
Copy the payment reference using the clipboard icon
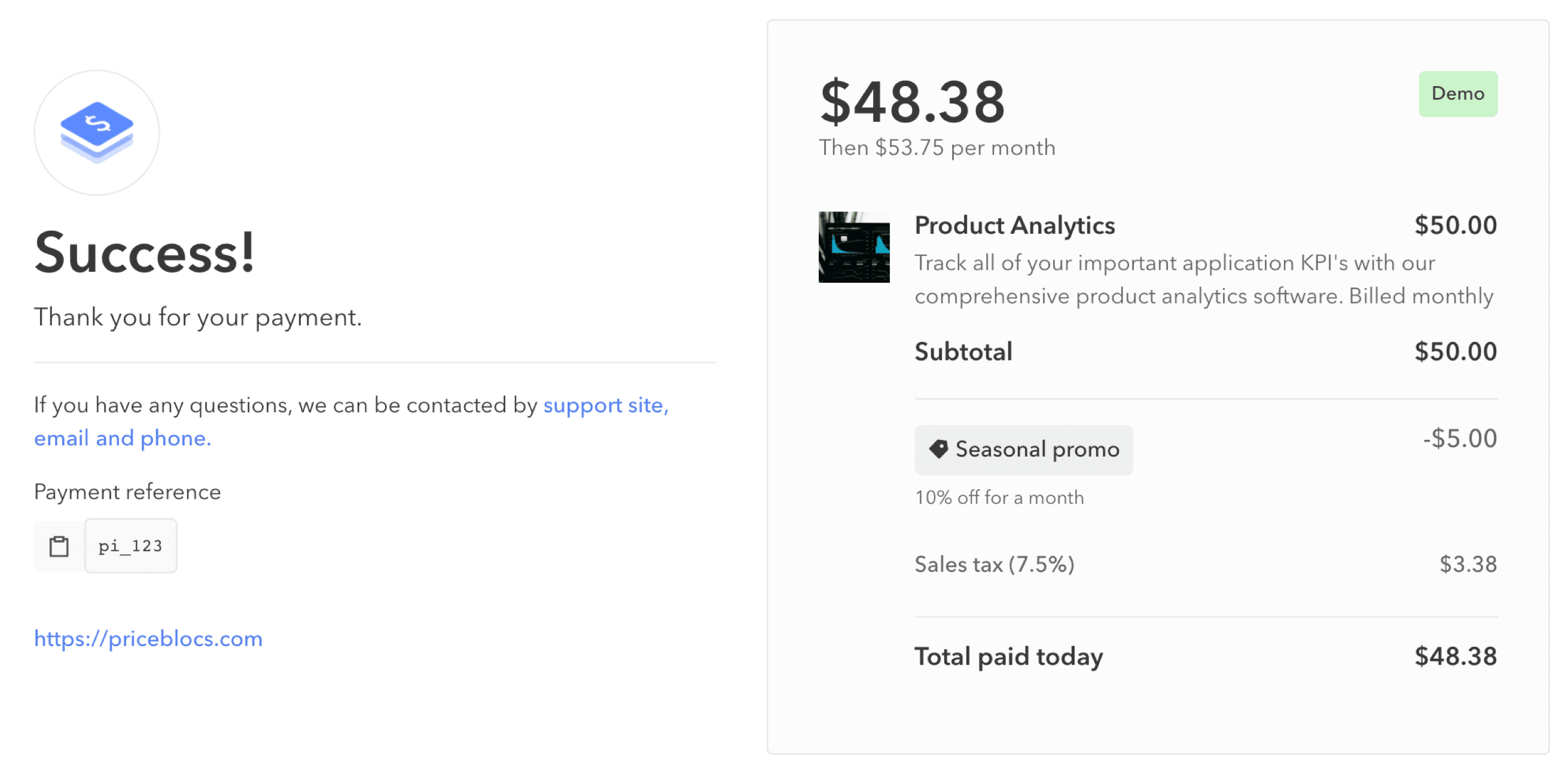coord(58,545)
